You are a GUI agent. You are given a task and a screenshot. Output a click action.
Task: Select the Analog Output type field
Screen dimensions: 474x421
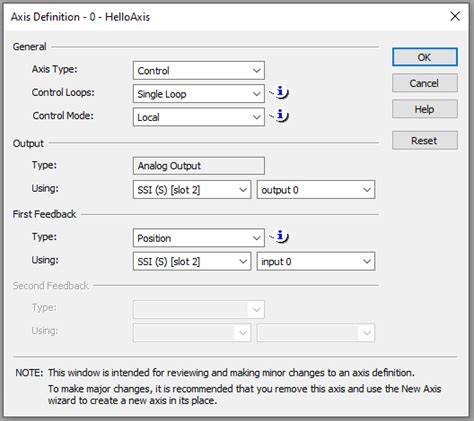(x=199, y=166)
